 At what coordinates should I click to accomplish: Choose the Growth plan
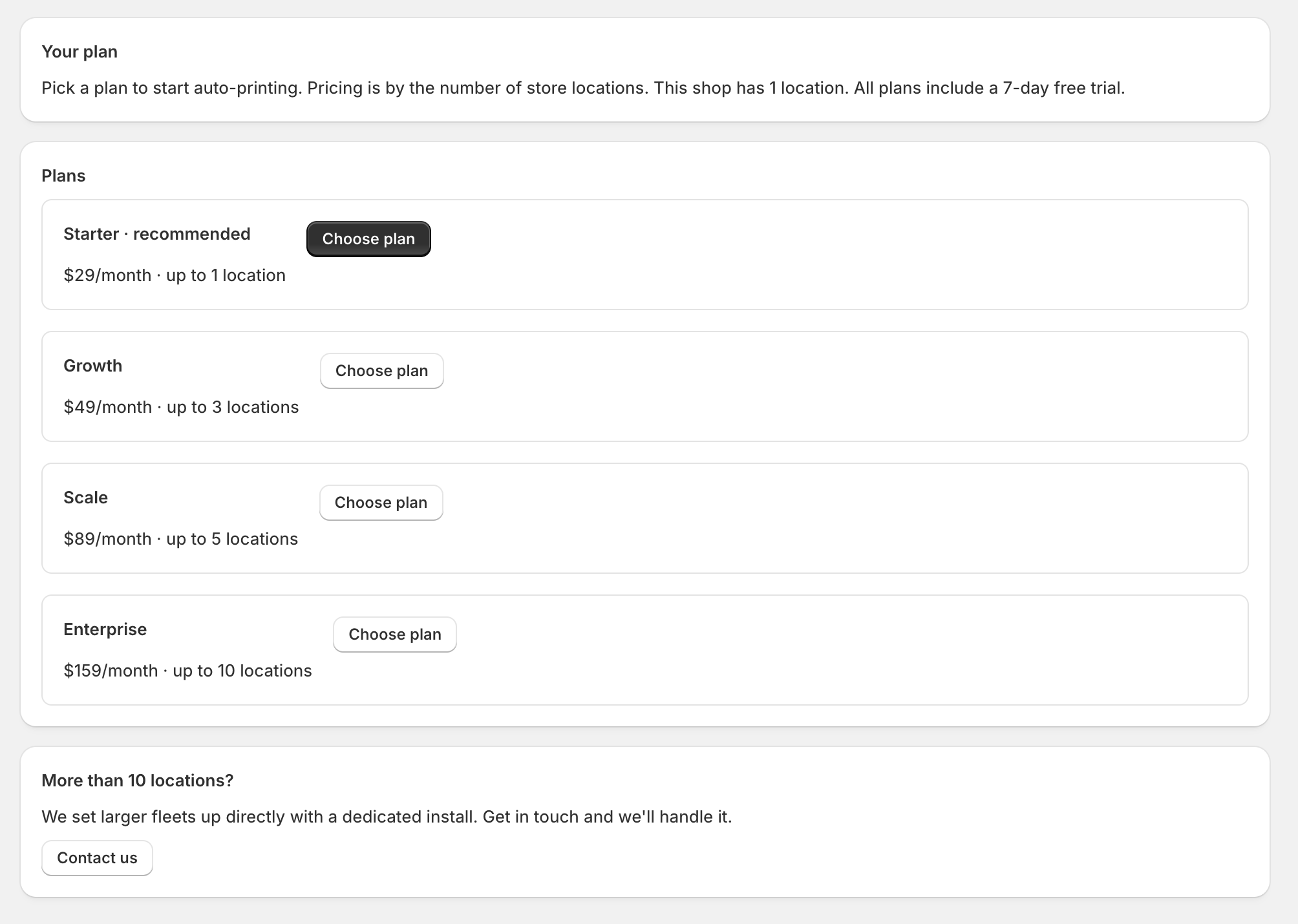coord(381,371)
